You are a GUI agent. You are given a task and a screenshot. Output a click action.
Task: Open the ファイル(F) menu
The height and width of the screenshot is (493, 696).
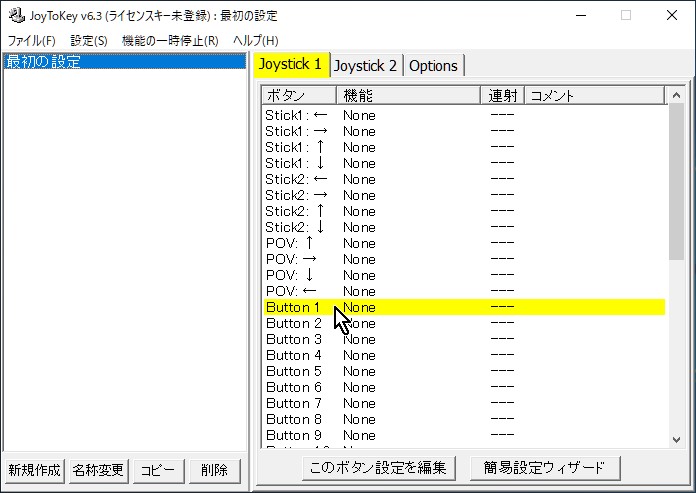click(x=32, y=41)
